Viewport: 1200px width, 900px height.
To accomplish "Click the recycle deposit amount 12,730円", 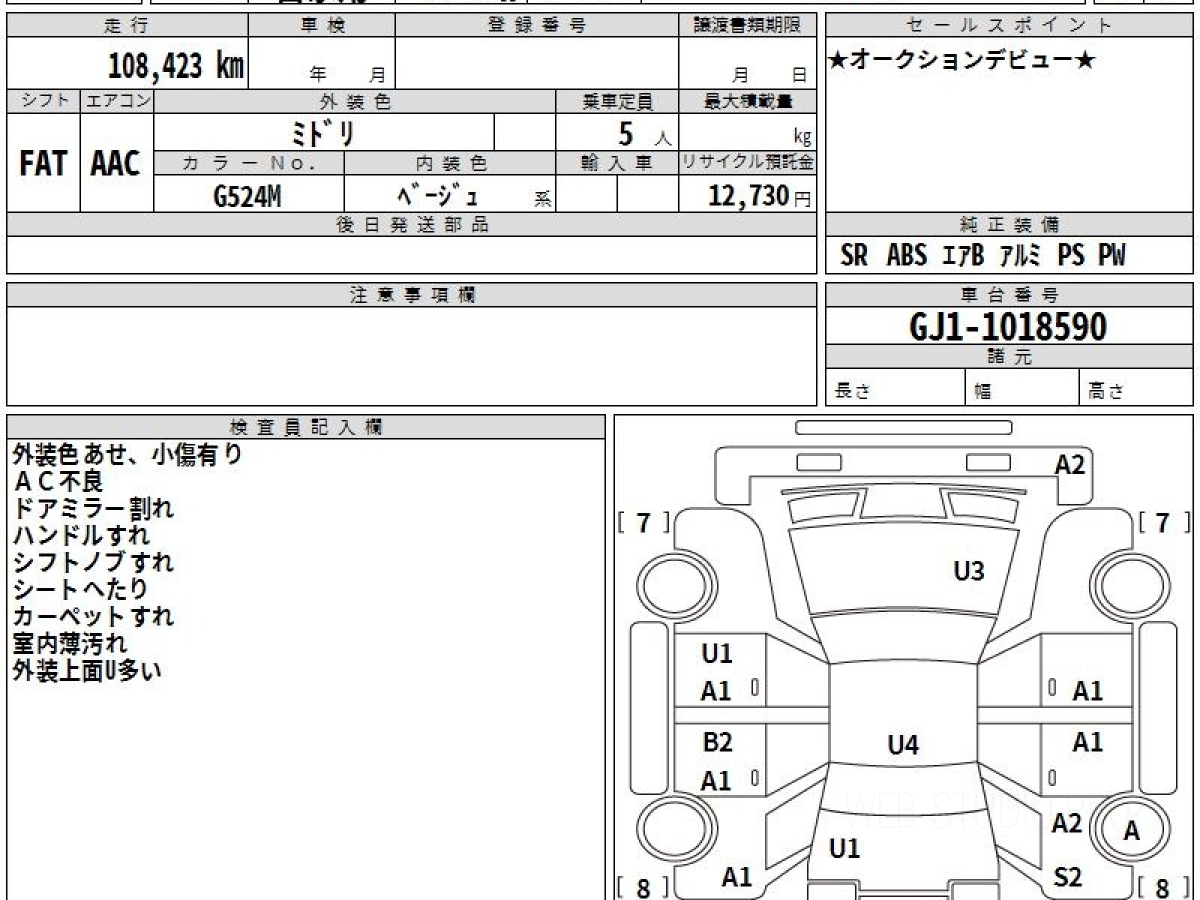I will point(760,196).
